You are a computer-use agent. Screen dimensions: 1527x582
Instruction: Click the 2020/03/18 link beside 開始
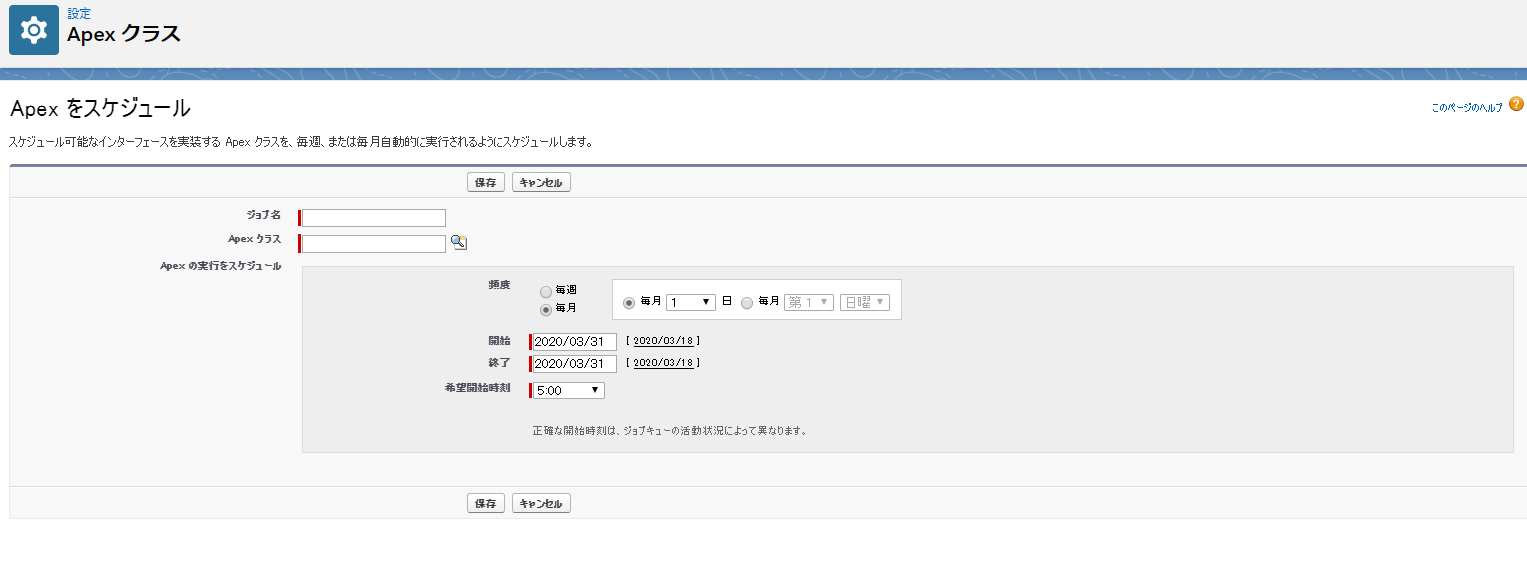(663, 341)
